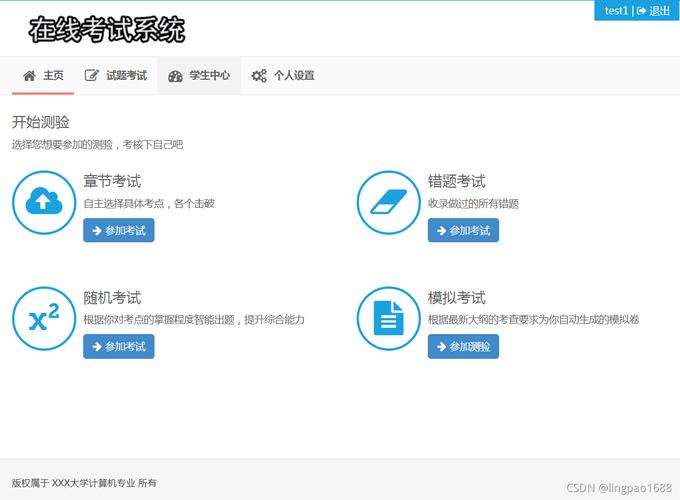Click the 章节考试 heading
Image resolution: width=680 pixels, height=500 pixels.
112,181
